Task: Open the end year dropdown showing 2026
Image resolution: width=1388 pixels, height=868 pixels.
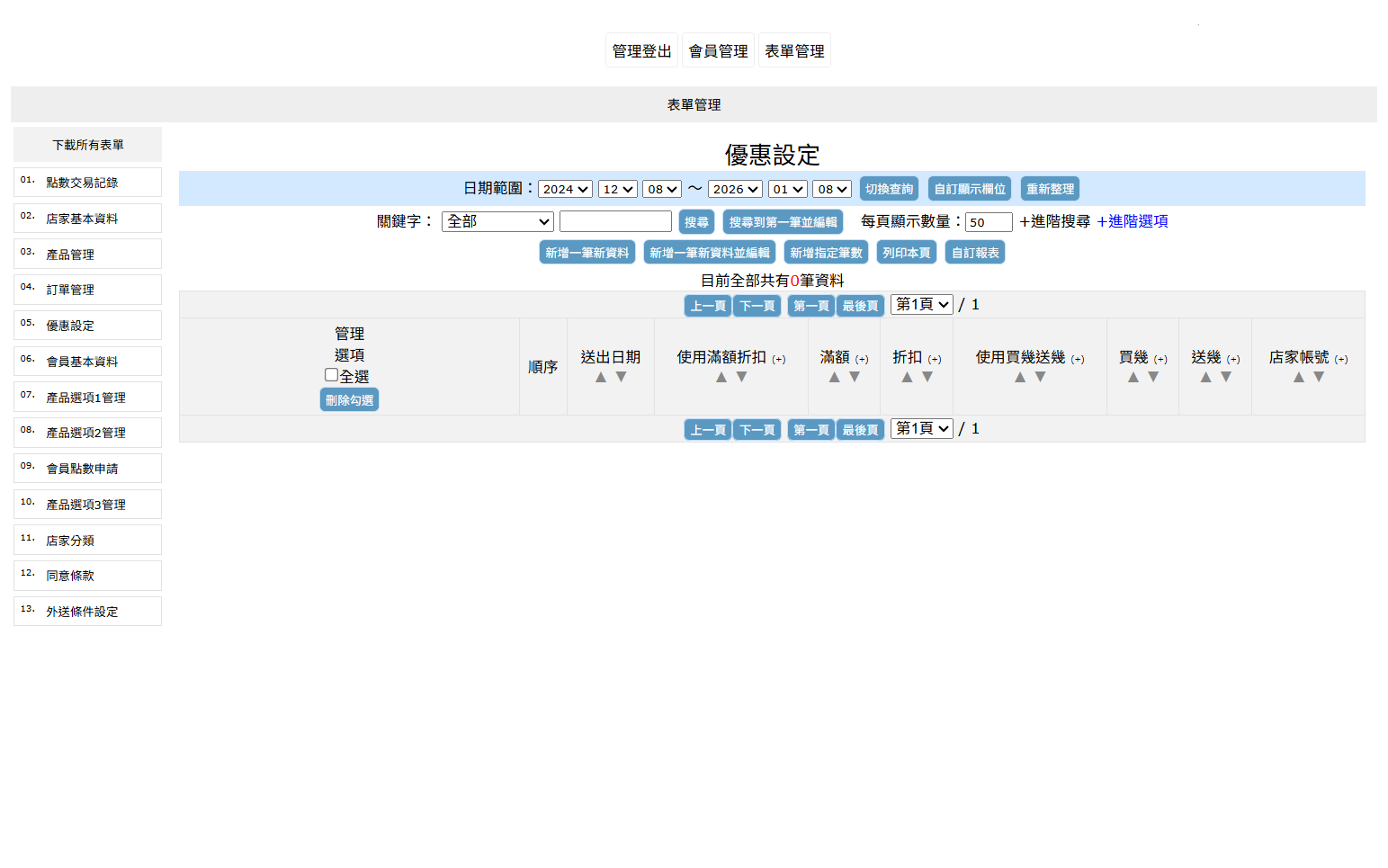Action: pyautogui.click(x=735, y=189)
